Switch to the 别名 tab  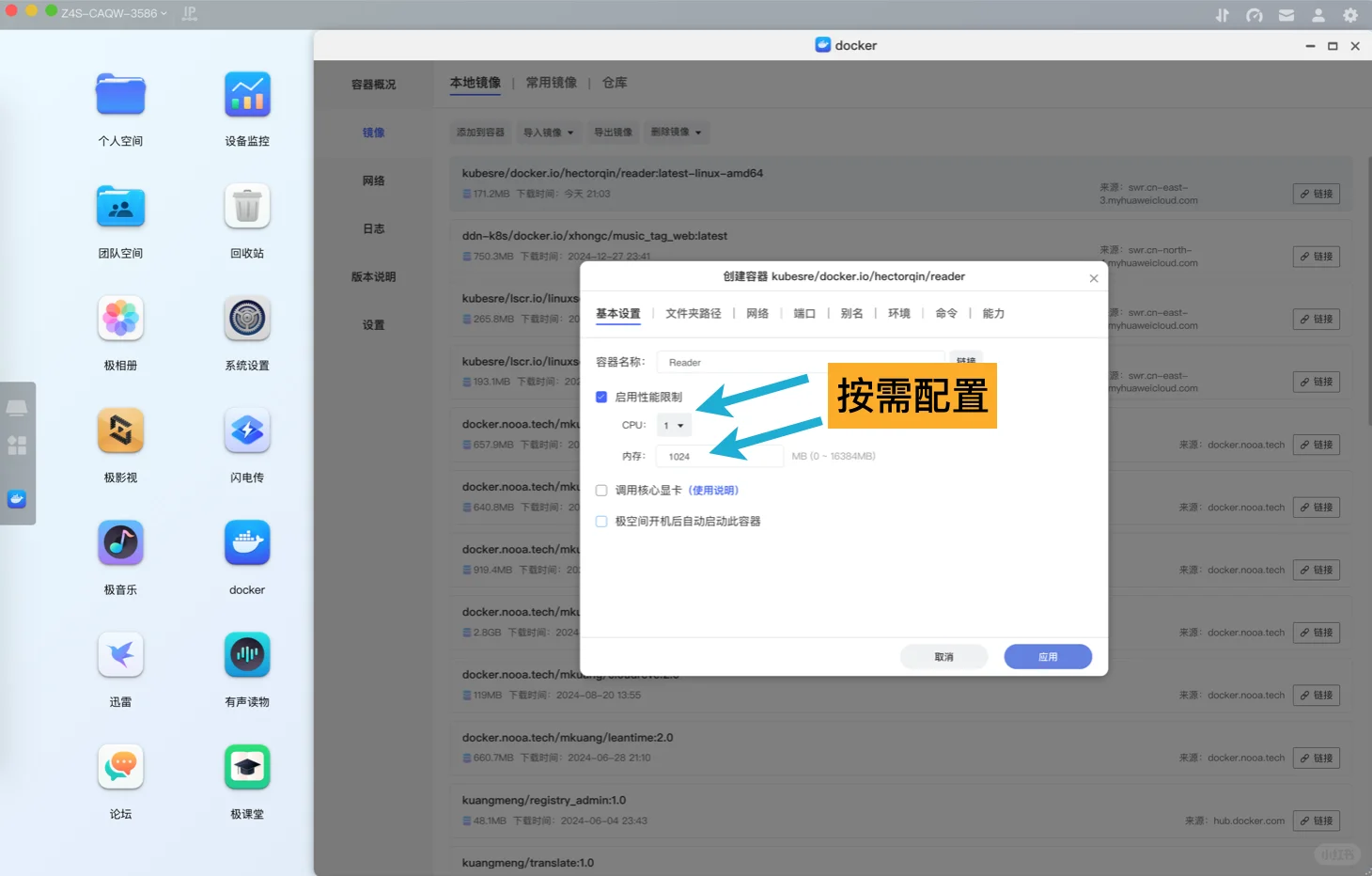(851, 314)
